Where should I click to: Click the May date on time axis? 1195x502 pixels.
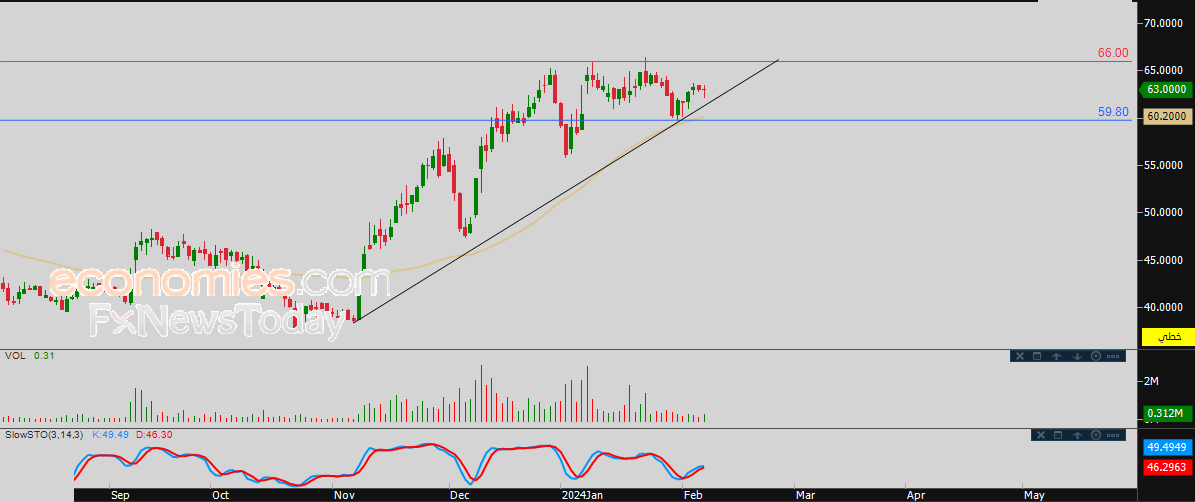click(1033, 495)
